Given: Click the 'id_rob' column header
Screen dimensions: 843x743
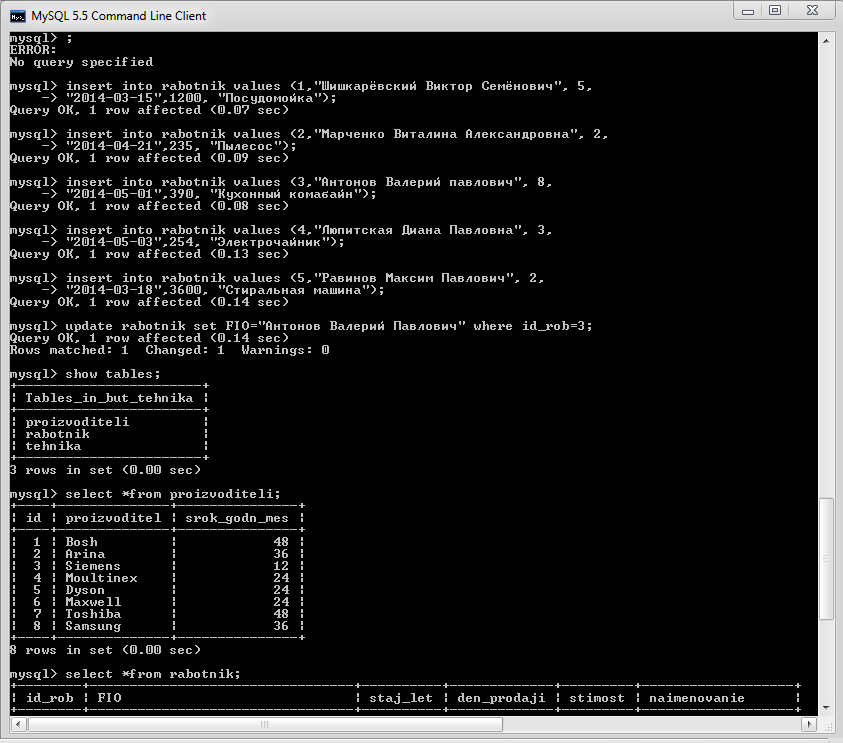Looking at the screenshot, I should (x=49, y=698).
